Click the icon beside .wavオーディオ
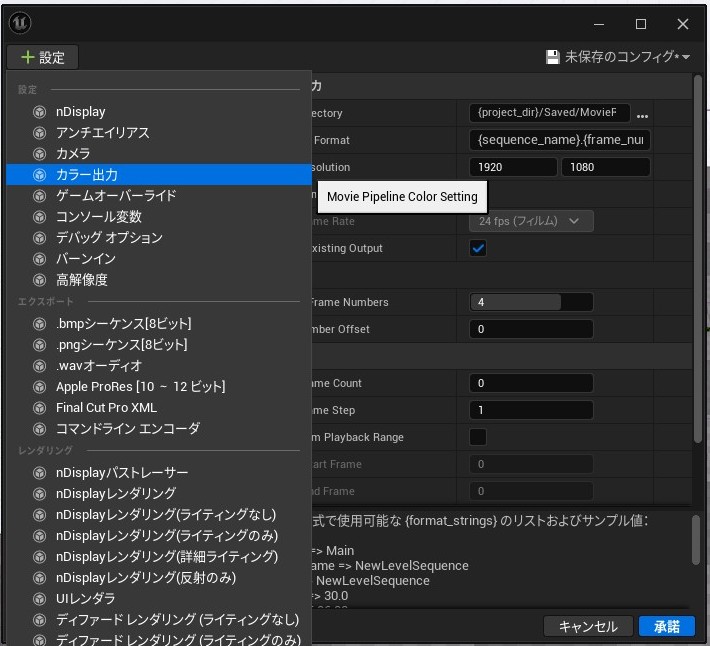Viewport: 710px width, 646px height. click(x=40, y=365)
